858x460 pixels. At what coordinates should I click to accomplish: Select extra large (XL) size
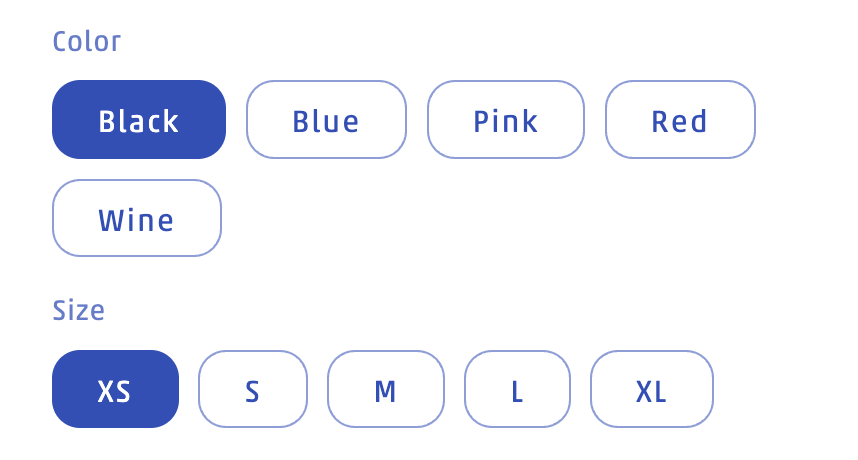651,390
